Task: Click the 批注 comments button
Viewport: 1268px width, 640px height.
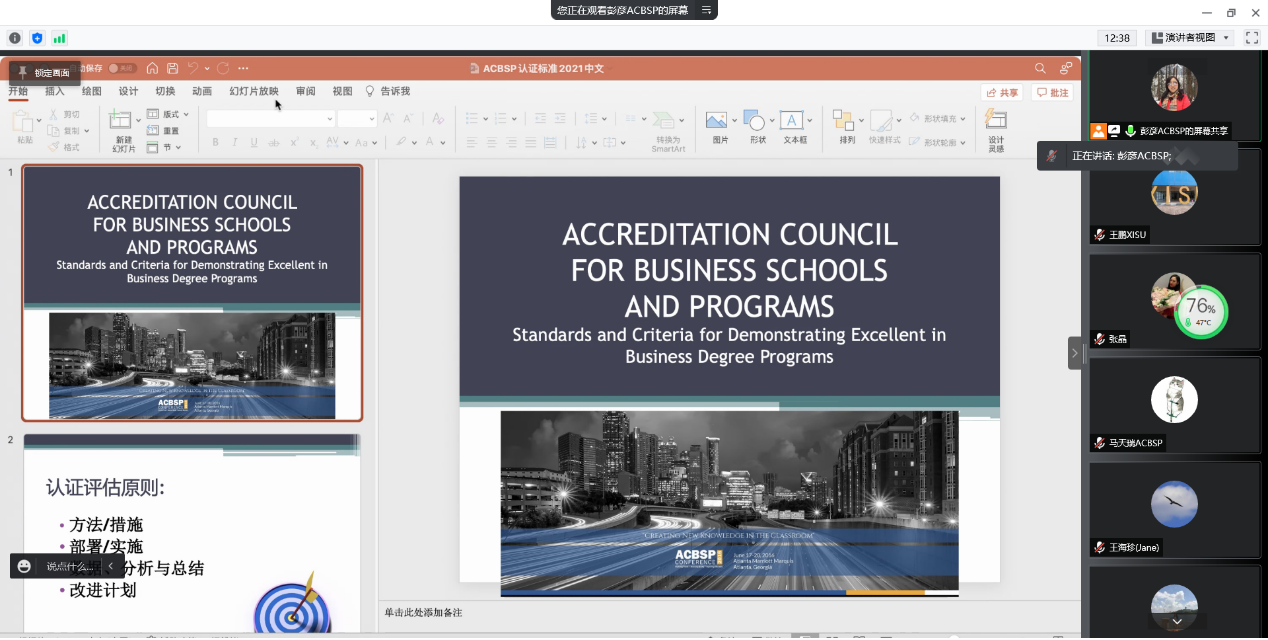Action: (1053, 93)
